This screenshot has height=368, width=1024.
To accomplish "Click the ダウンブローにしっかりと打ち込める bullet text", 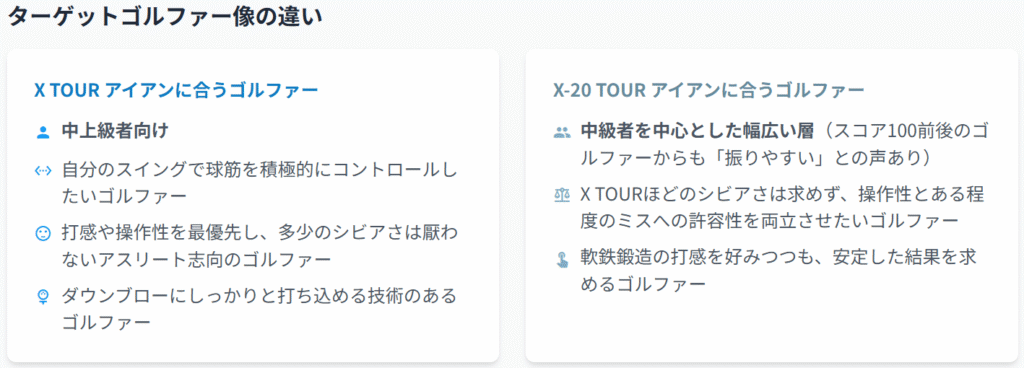I will tap(259, 309).
